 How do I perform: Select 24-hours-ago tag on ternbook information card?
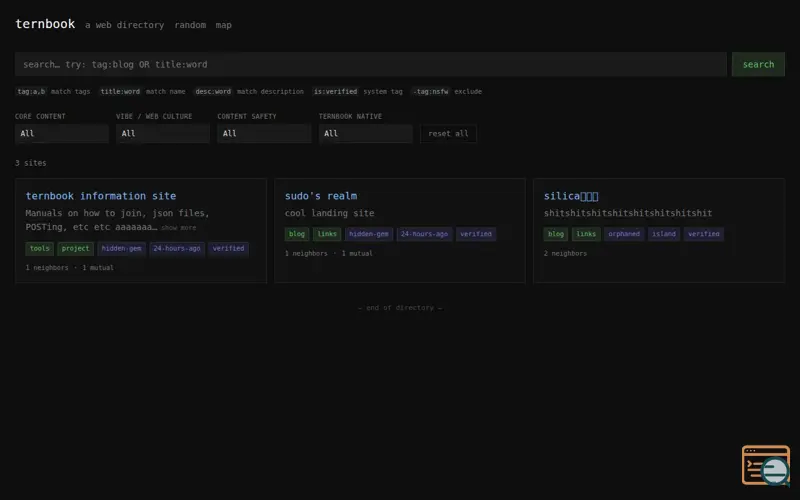pos(177,248)
